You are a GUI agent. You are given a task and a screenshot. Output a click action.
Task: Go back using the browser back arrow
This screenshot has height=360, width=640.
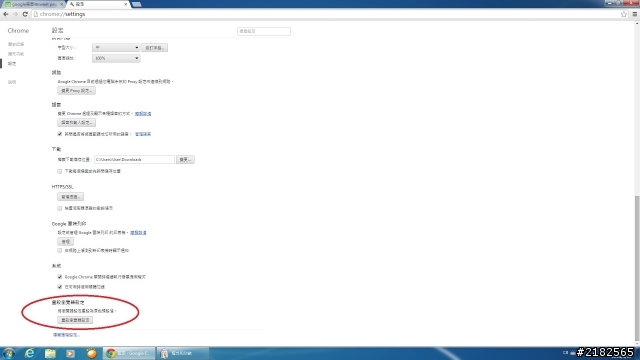pyautogui.click(x=6, y=14)
